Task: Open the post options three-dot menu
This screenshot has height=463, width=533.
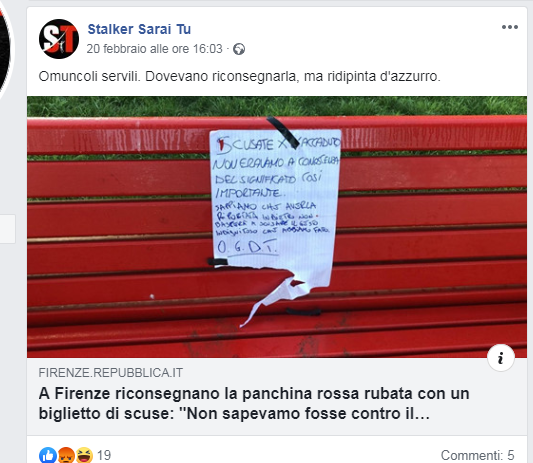Action: (510, 27)
